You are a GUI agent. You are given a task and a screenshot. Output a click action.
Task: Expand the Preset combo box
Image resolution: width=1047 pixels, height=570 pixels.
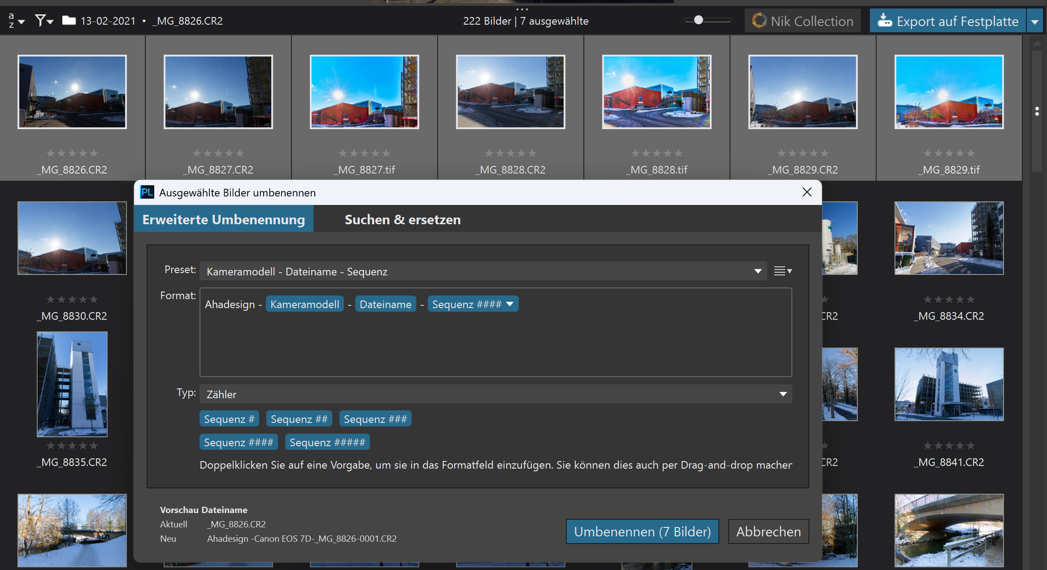[757, 271]
